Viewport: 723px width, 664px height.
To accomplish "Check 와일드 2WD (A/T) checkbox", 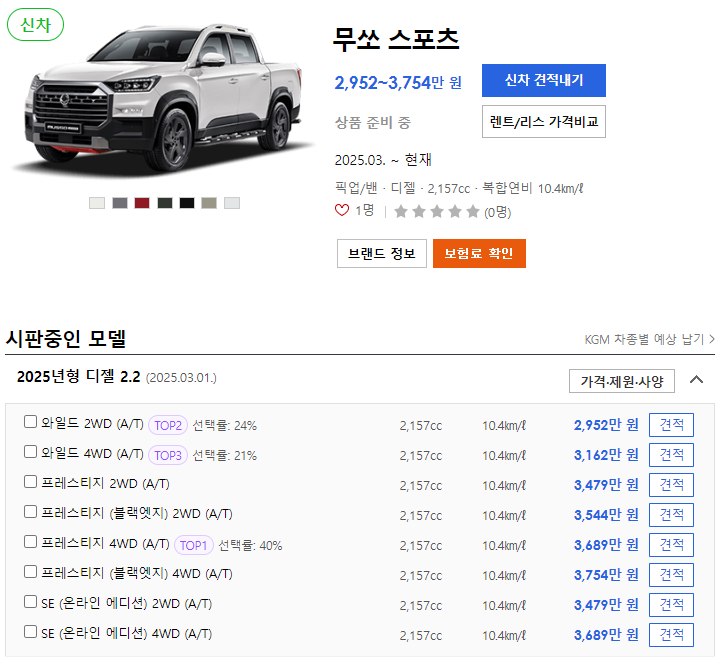I will [x=30, y=422].
